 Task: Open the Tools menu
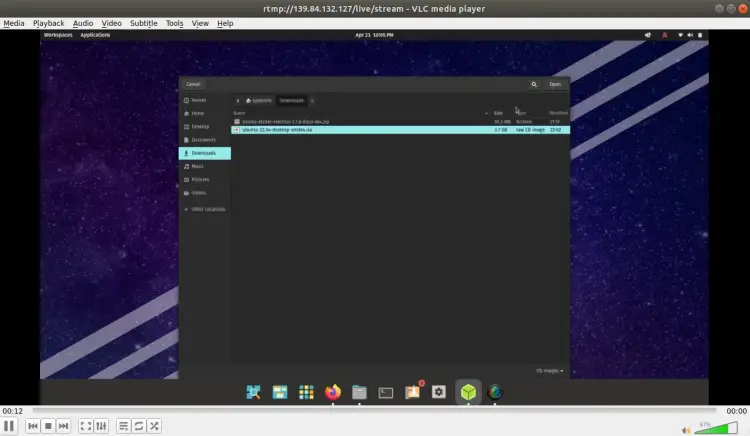point(175,23)
